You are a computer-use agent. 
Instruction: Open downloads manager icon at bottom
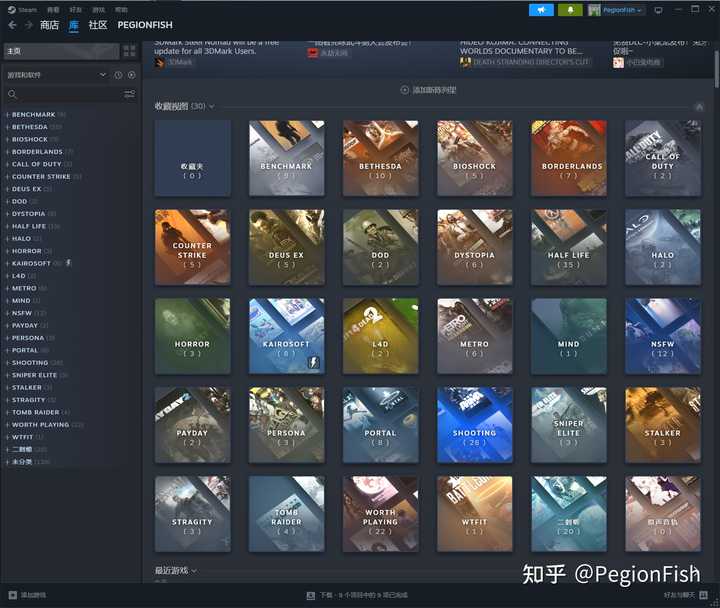[x=310, y=595]
